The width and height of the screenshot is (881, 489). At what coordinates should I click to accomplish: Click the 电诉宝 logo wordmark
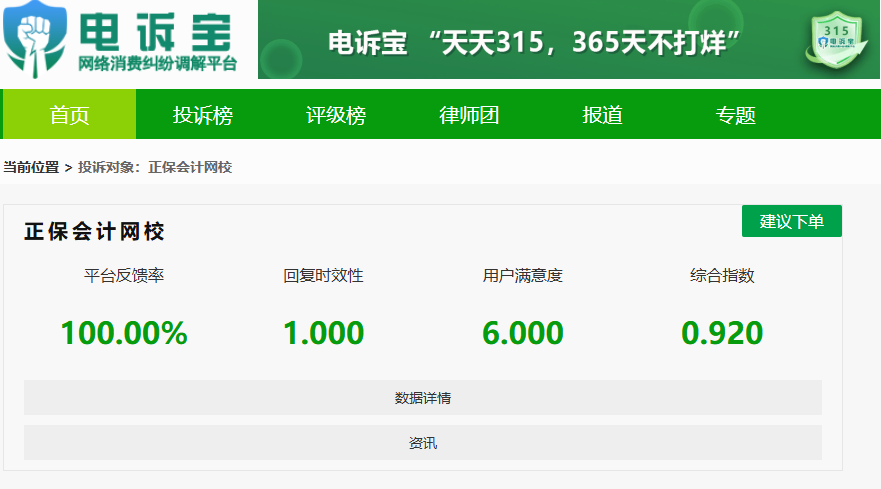[156, 32]
